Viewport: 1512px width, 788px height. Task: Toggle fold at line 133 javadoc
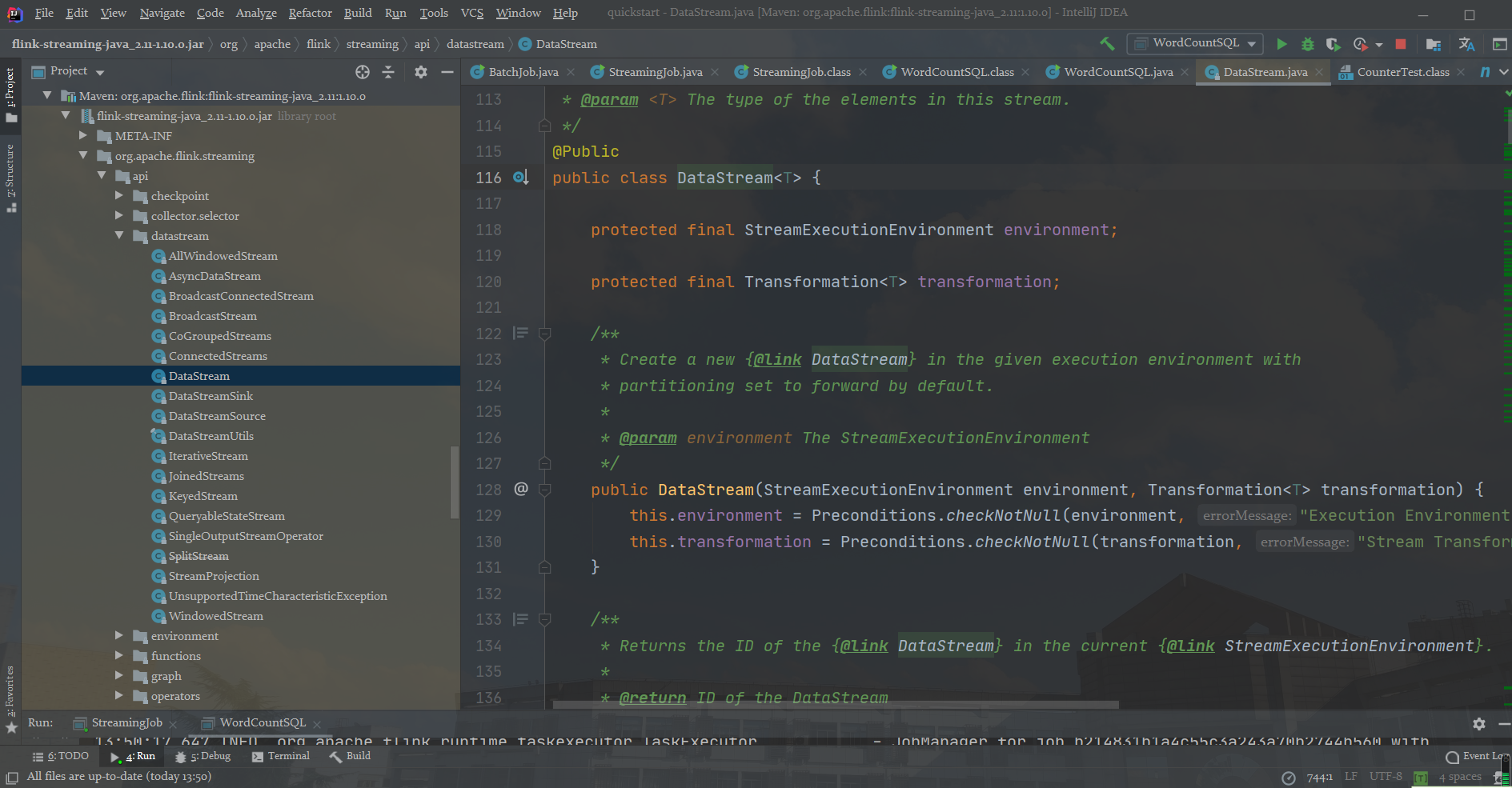544,619
